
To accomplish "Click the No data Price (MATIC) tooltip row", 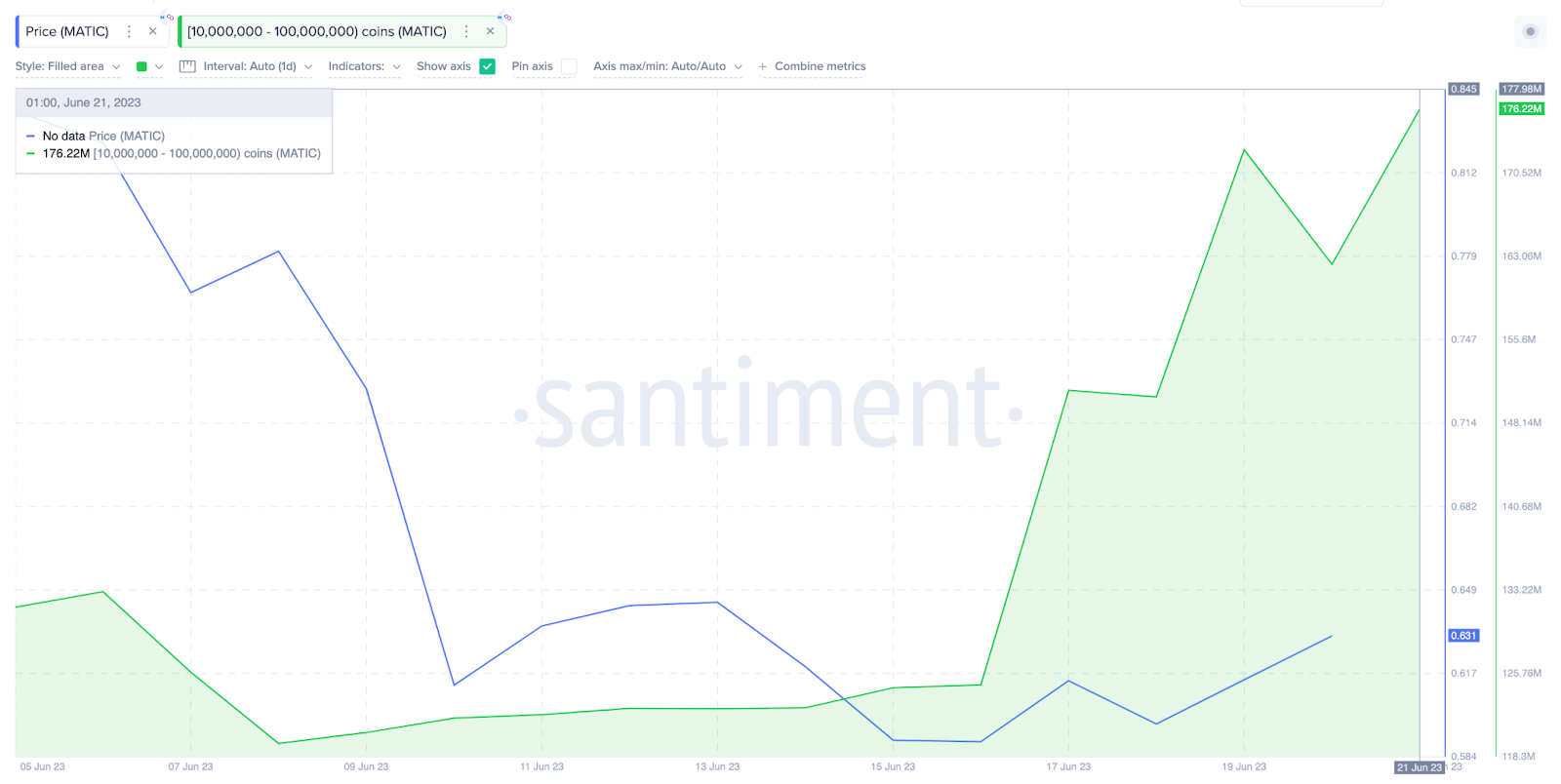I will click(x=96, y=137).
